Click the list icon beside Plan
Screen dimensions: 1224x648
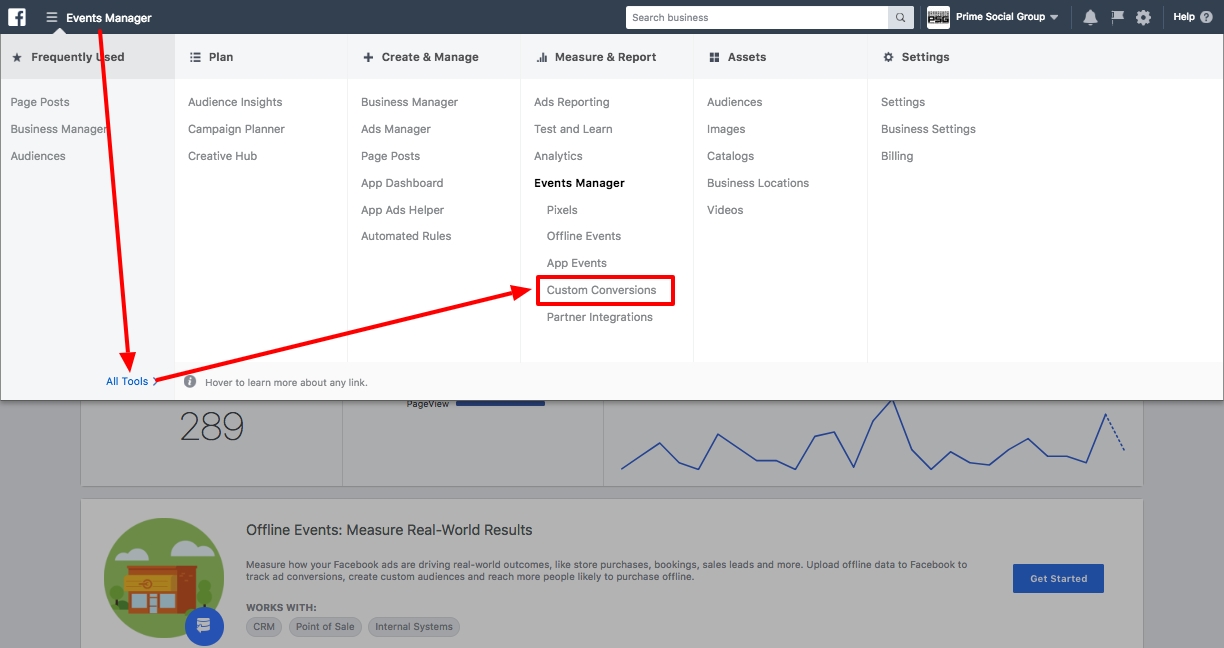click(x=195, y=58)
